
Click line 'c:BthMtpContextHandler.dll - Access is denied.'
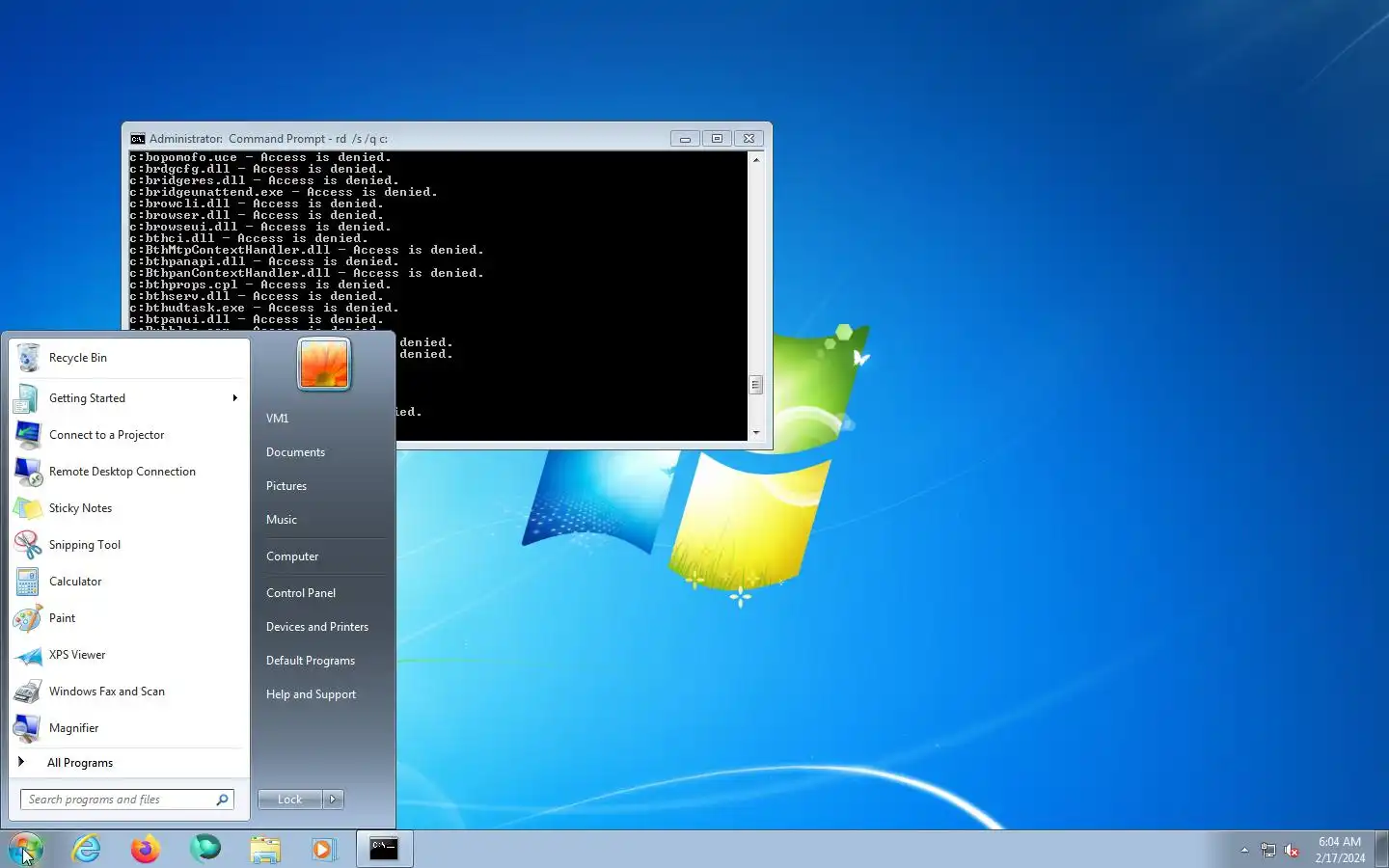click(x=307, y=250)
